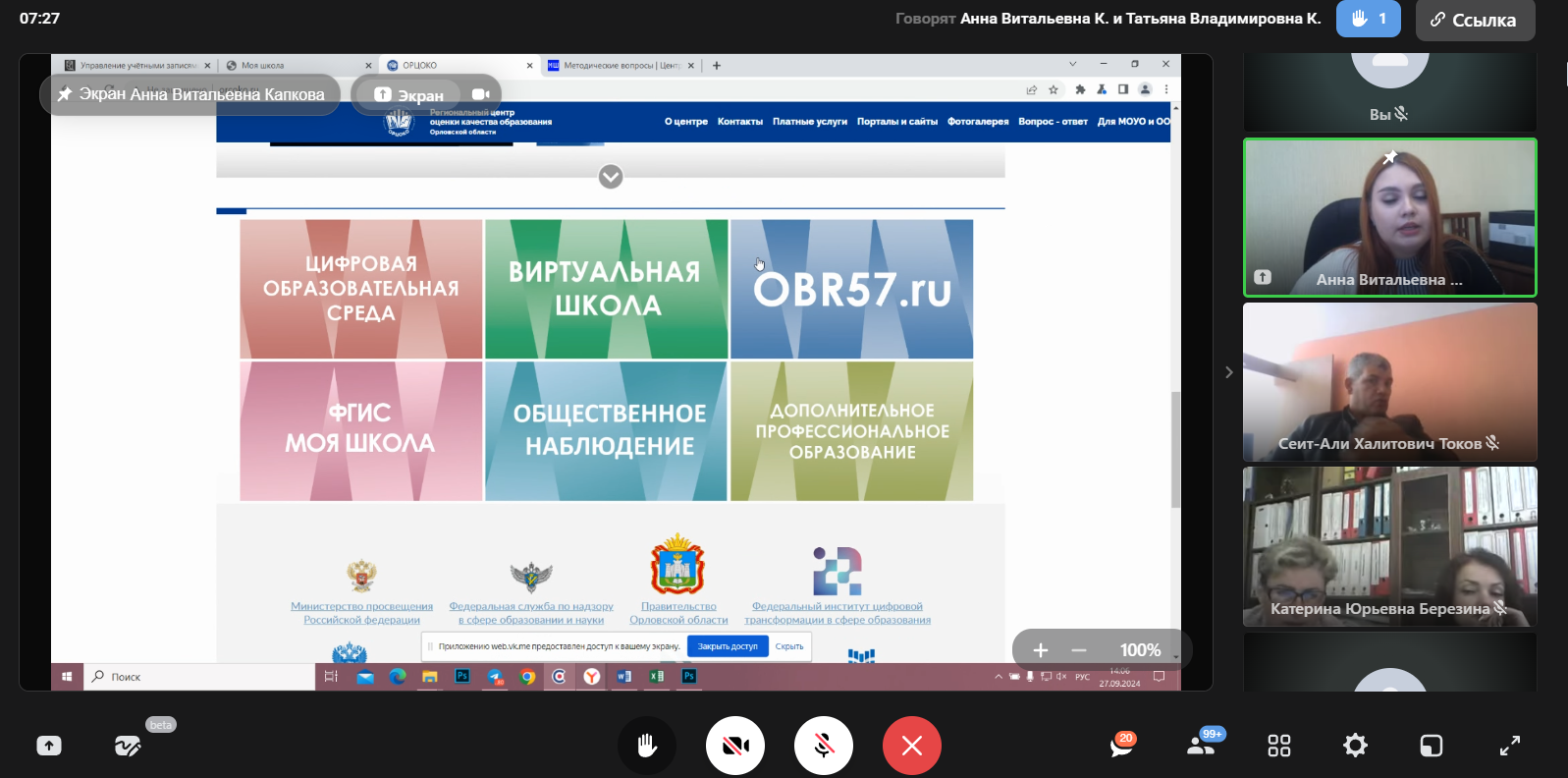Click the Экран screen share label
This screenshot has width=1568, height=778.
pos(410,95)
